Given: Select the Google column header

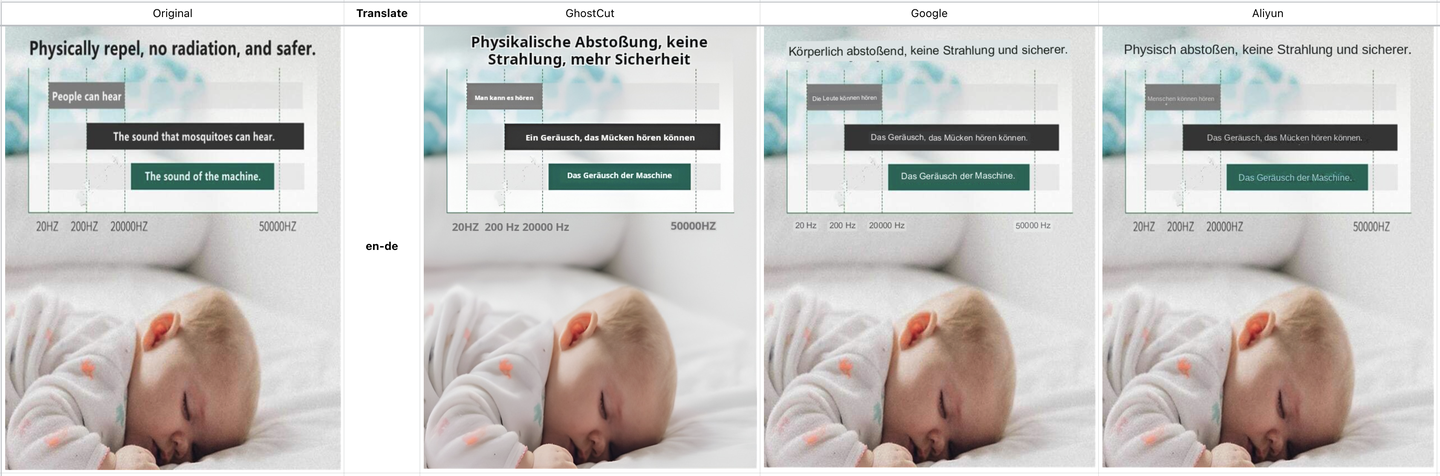Looking at the screenshot, I should [x=928, y=13].
